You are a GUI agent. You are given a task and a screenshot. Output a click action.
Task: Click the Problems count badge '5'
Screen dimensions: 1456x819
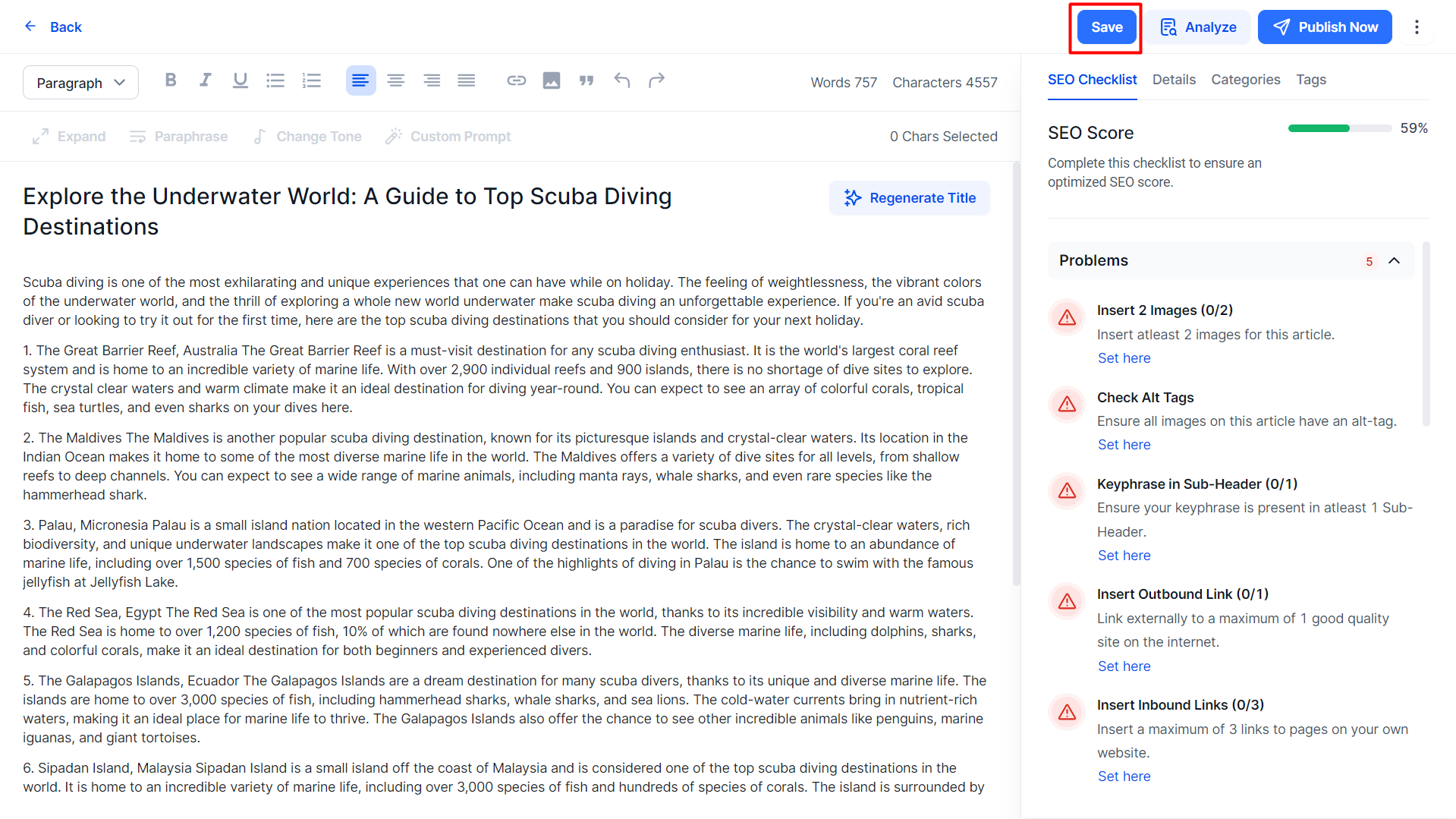1369,261
